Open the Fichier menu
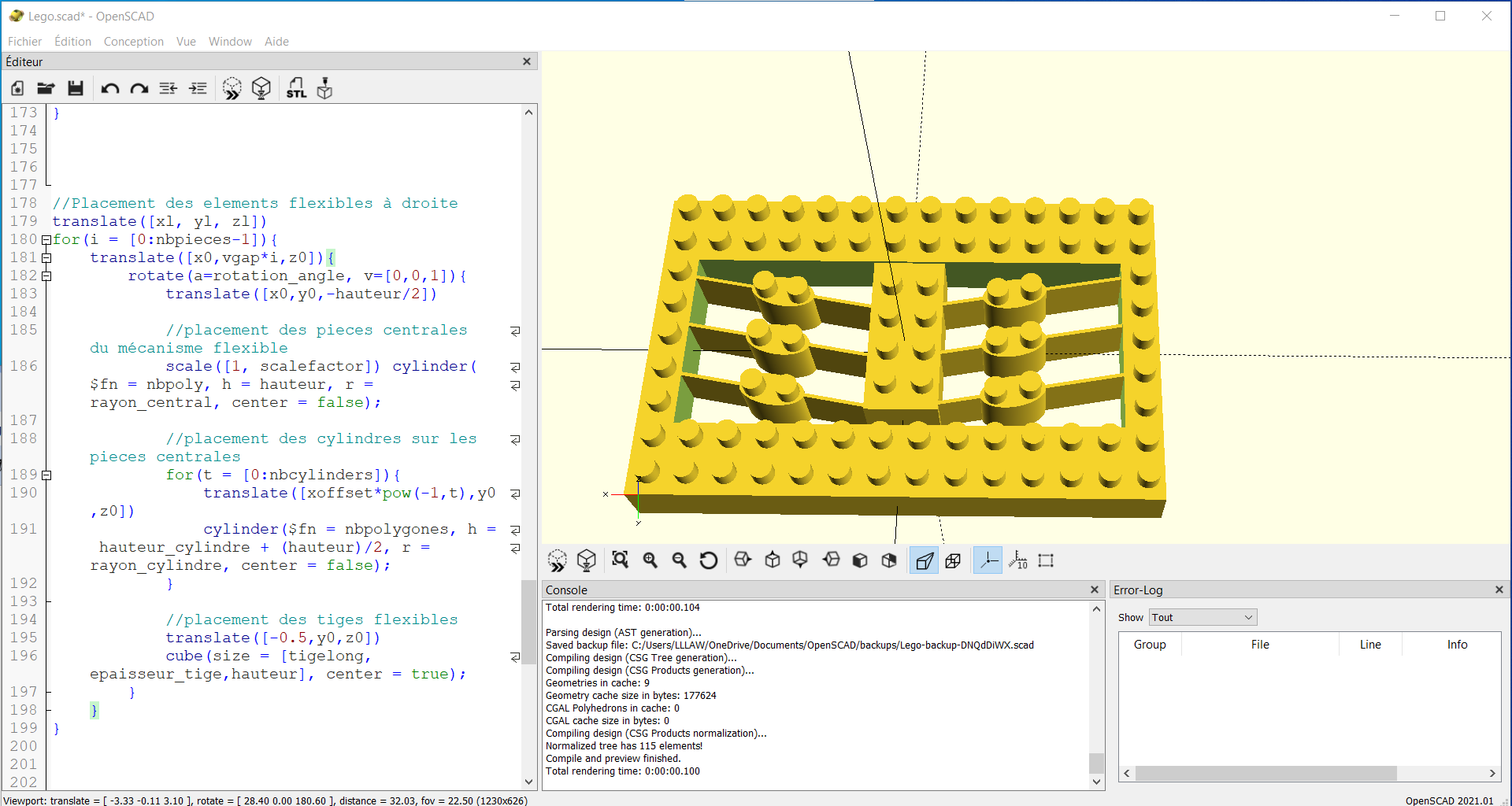The height and width of the screenshot is (806, 1512). [24, 42]
